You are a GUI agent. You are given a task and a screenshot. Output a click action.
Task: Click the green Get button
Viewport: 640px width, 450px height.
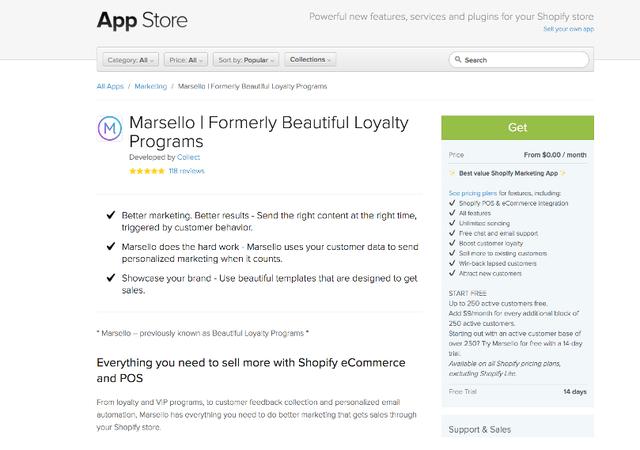[x=517, y=127]
